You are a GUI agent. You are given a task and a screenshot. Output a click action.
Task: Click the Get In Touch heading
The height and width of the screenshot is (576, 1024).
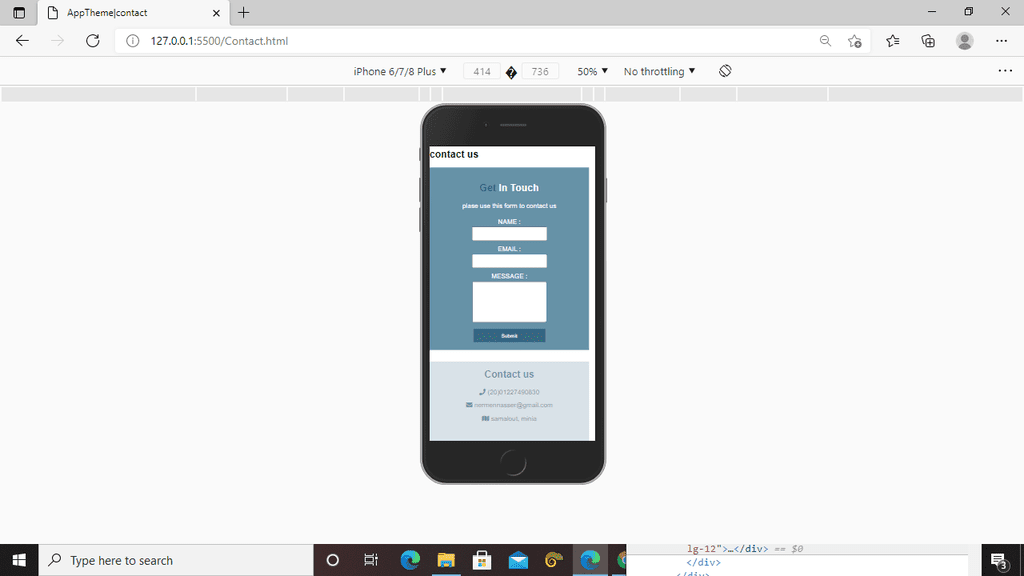tap(509, 187)
